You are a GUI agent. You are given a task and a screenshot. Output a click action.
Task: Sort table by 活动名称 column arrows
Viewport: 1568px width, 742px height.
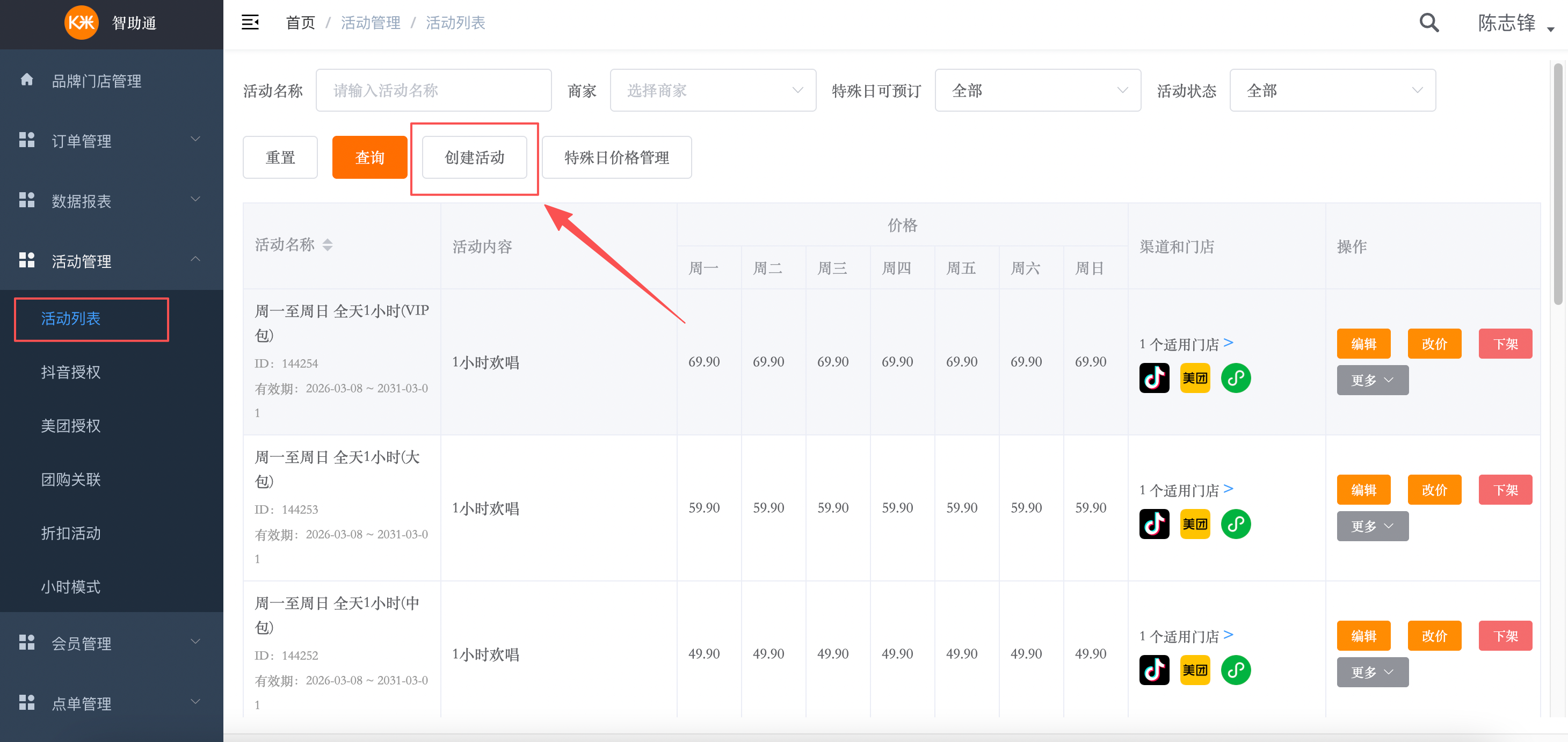328,245
